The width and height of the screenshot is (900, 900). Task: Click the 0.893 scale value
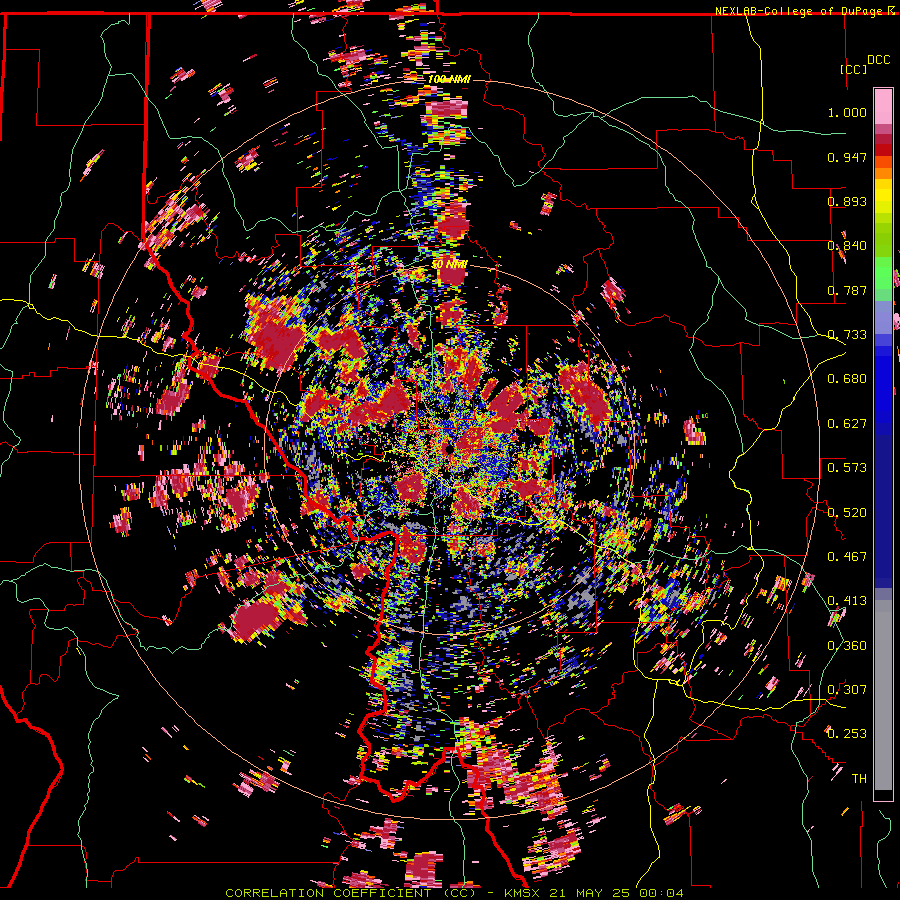pyautogui.click(x=847, y=201)
